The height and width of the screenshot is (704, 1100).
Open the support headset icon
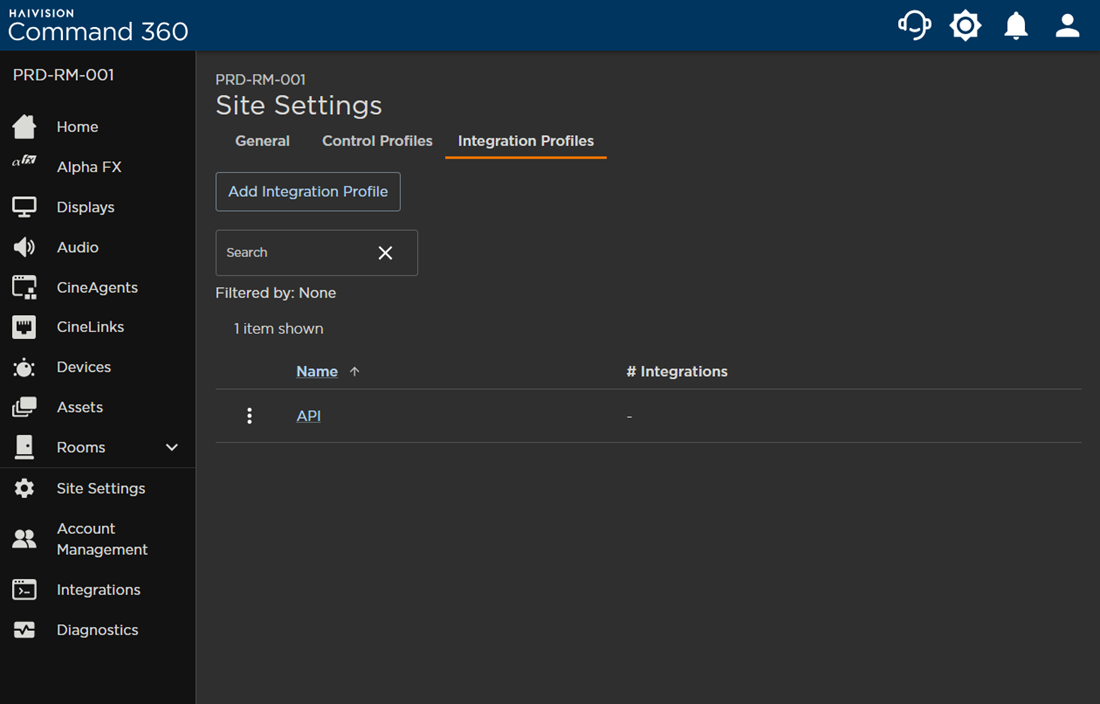coord(915,26)
